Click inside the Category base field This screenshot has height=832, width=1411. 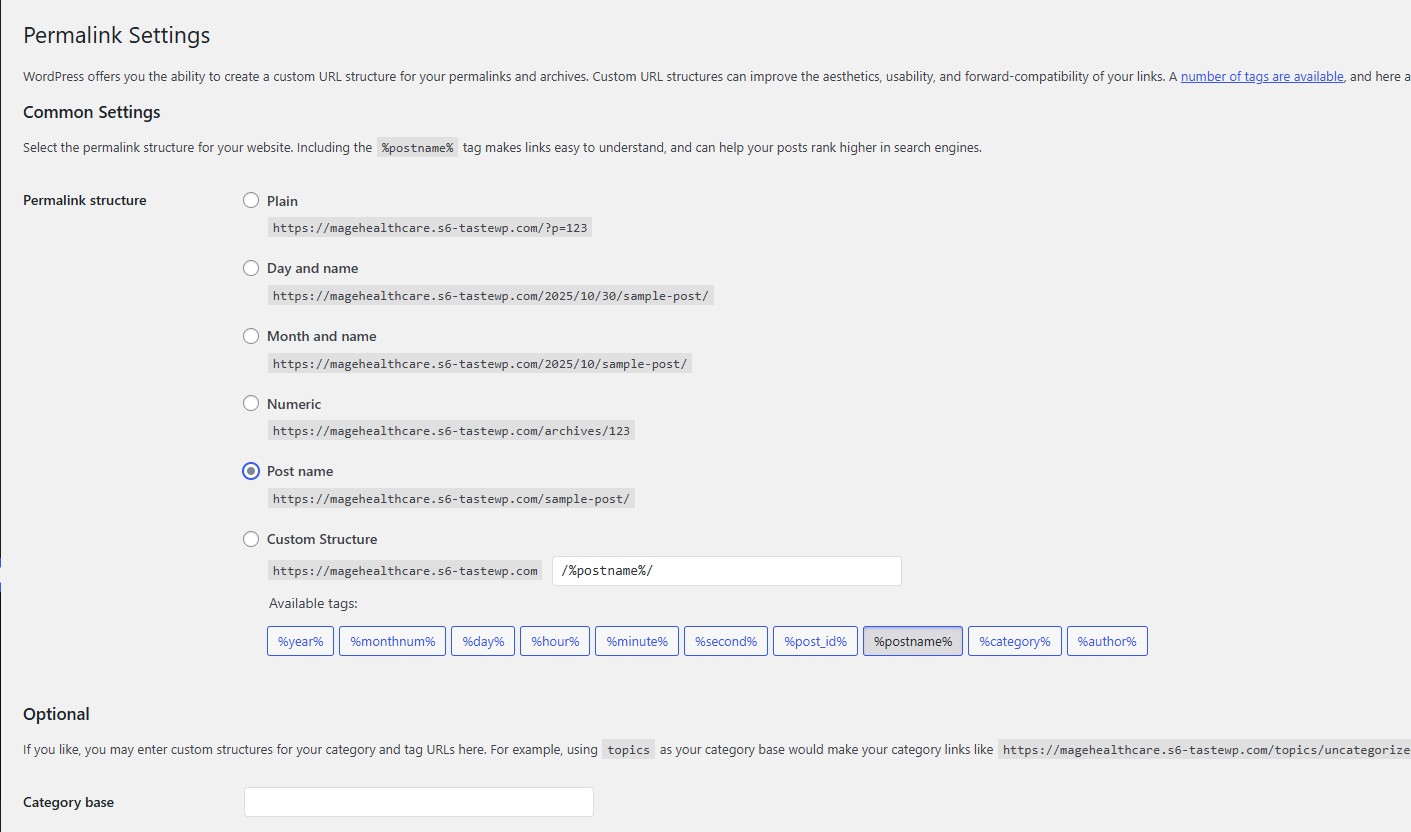[418, 802]
